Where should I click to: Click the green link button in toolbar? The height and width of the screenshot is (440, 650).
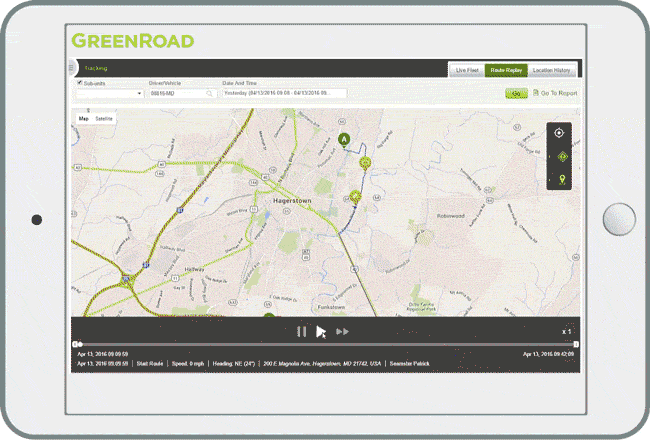click(x=516, y=93)
